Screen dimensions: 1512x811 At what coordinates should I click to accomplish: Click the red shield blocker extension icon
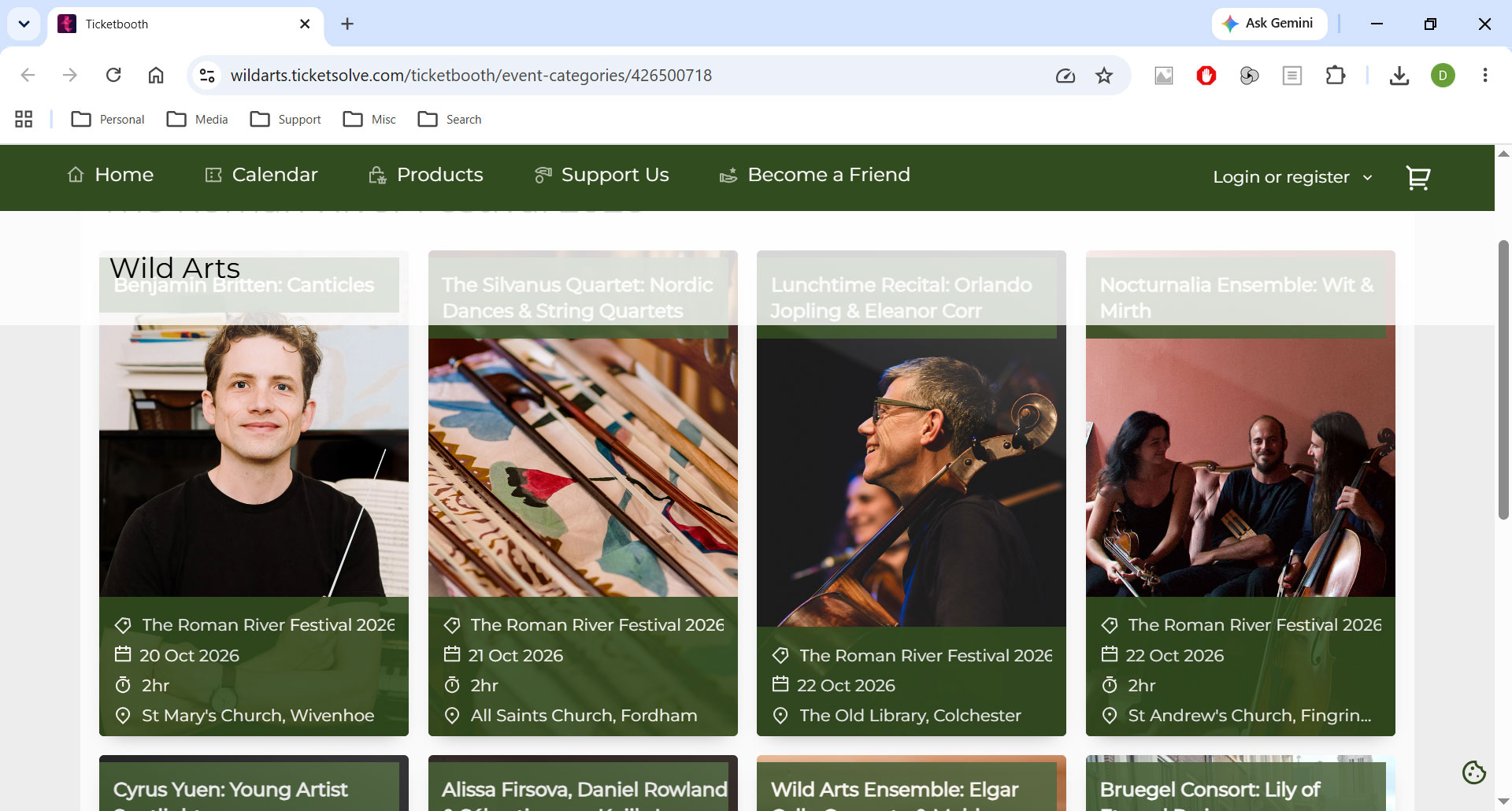[x=1206, y=76]
